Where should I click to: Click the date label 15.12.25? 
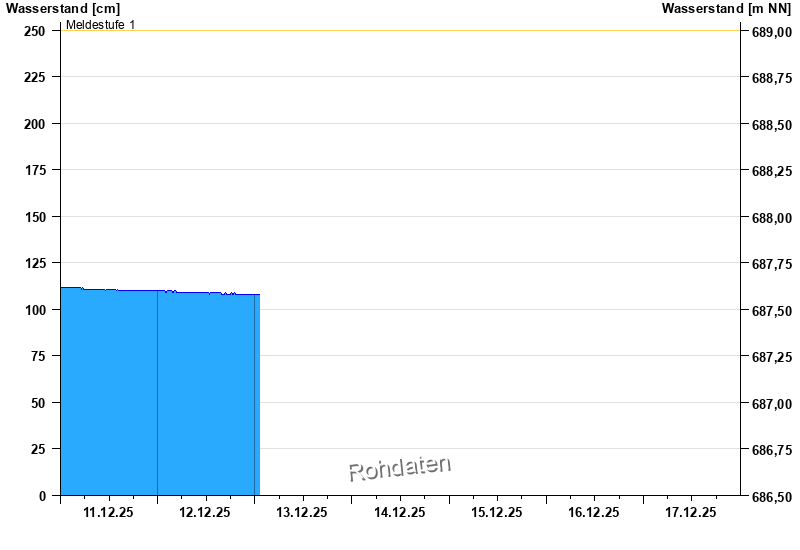coord(496,512)
